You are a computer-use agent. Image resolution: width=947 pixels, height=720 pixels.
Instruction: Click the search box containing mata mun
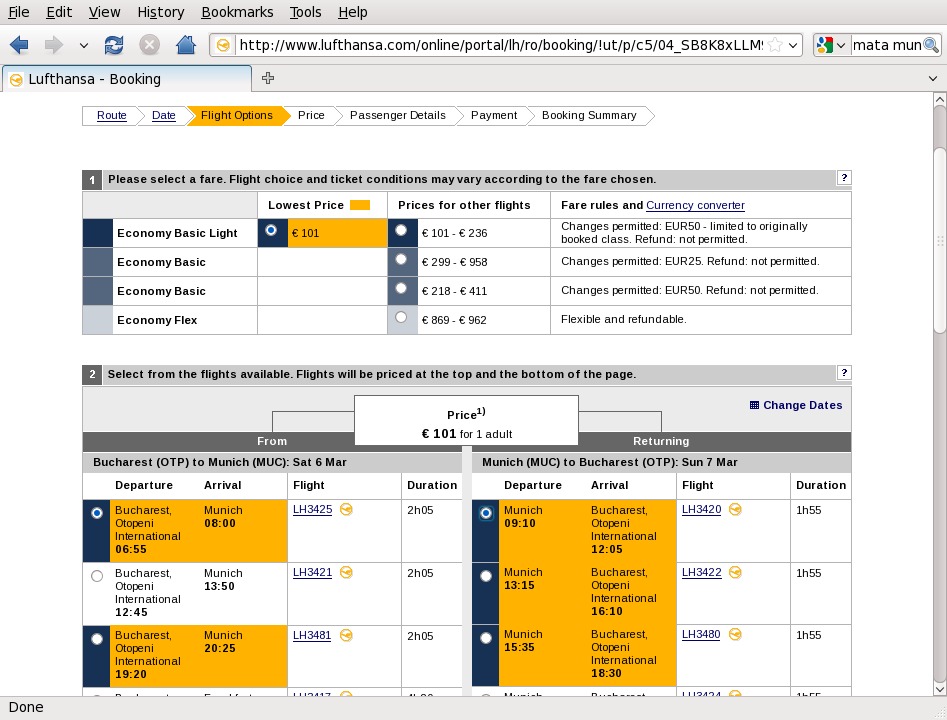coord(887,45)
